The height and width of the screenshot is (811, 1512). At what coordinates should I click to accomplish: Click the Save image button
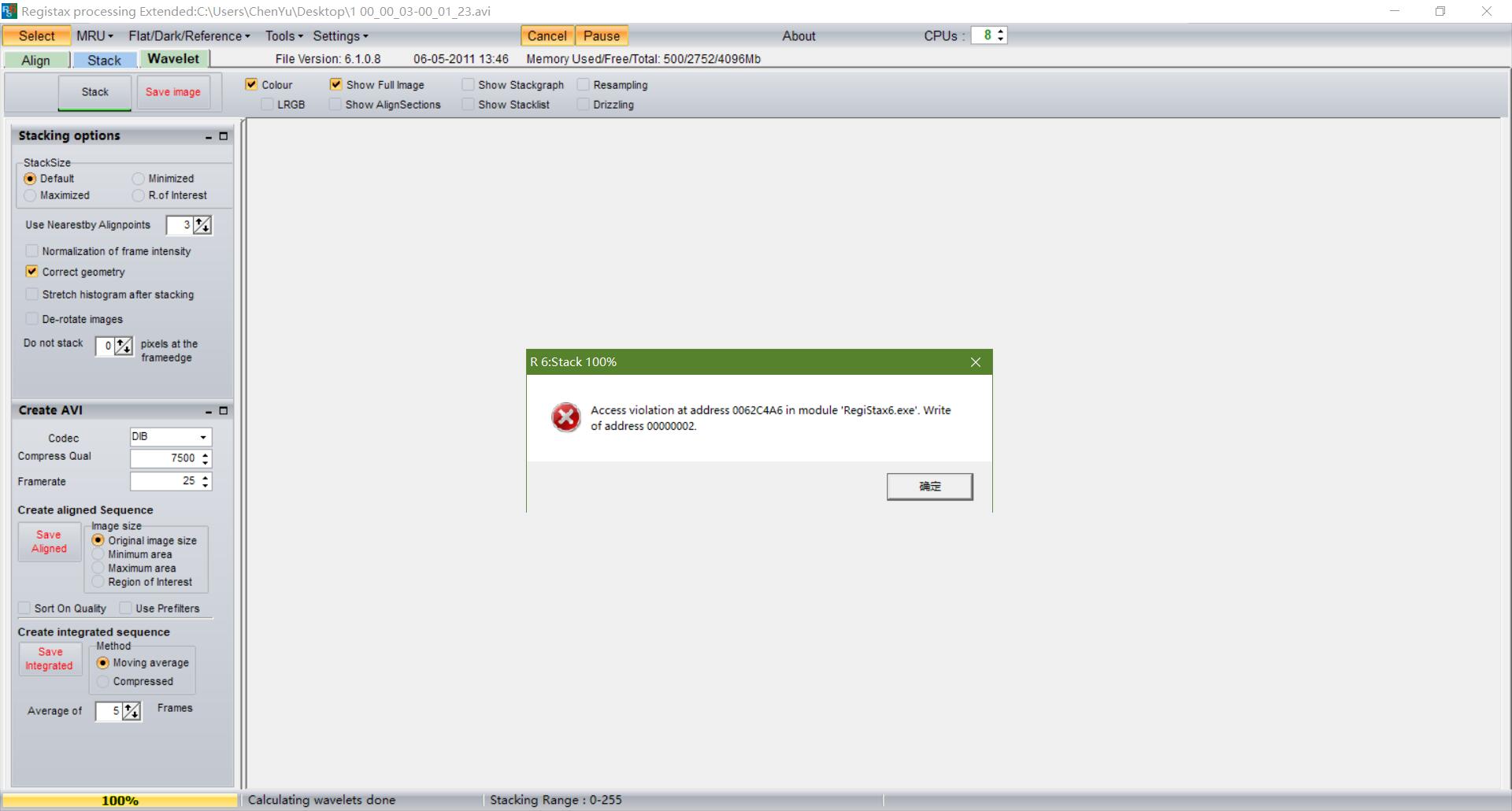click(173, 92)
